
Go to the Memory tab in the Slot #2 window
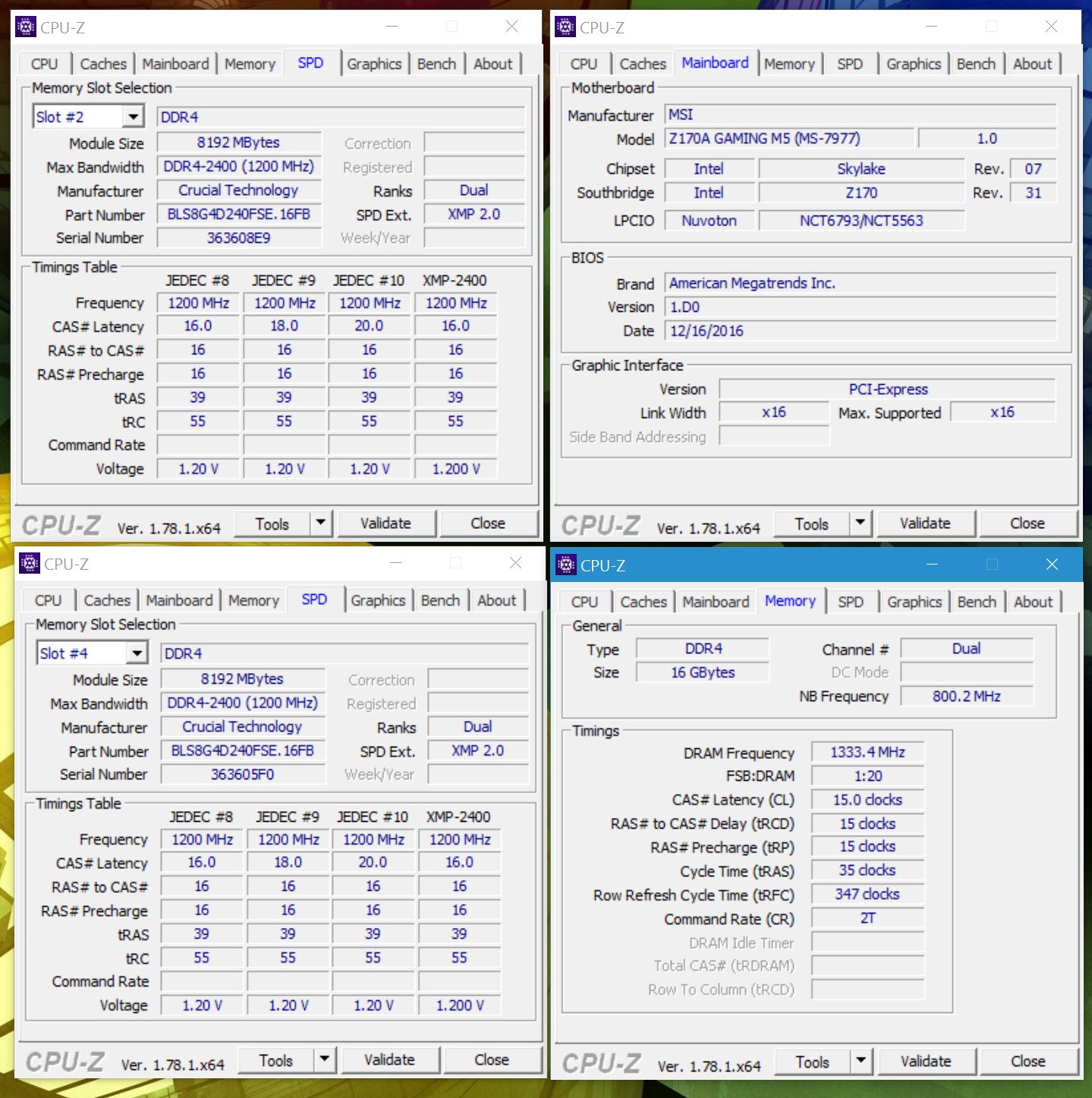[250, 64]
